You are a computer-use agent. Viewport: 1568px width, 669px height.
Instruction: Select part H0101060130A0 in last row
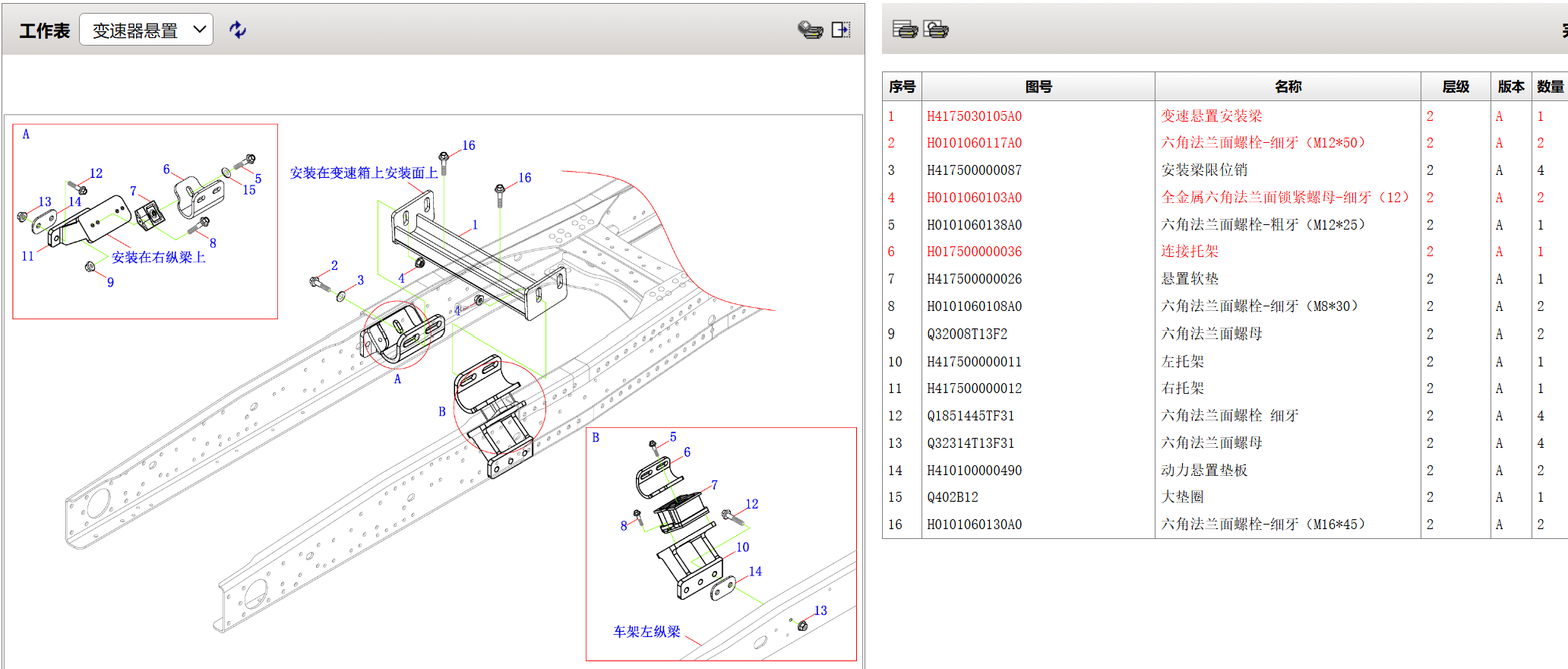974,525
